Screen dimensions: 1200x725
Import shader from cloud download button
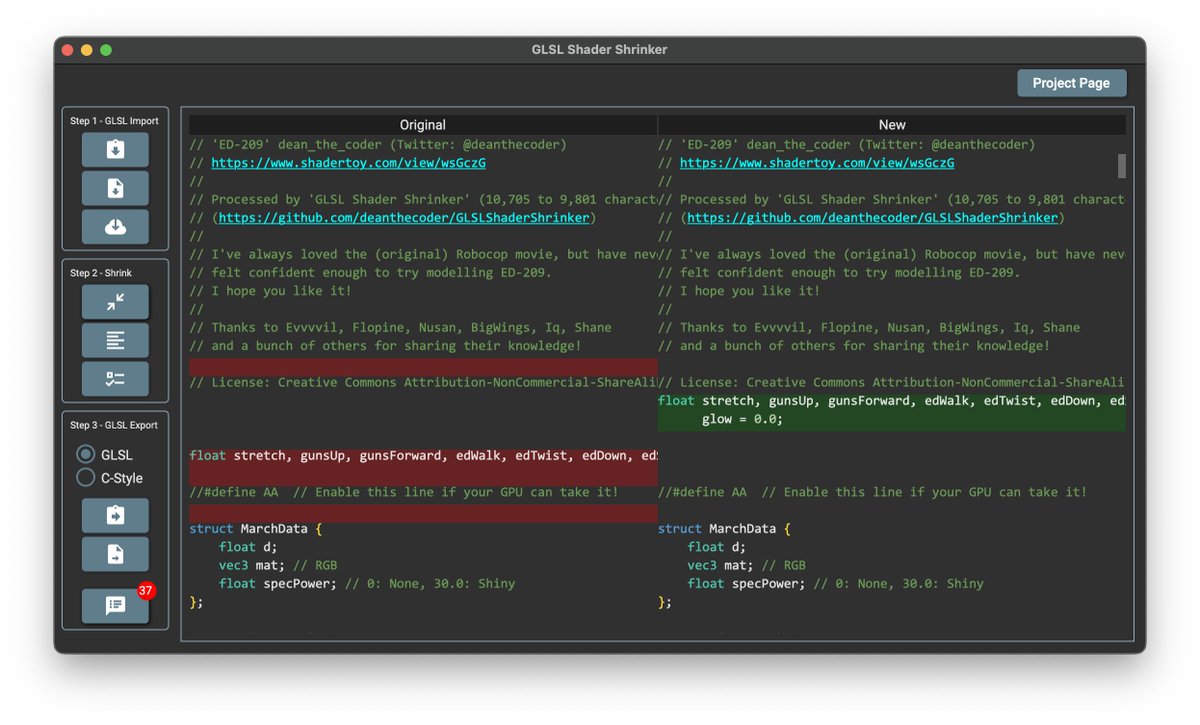[x=115, y=227]
